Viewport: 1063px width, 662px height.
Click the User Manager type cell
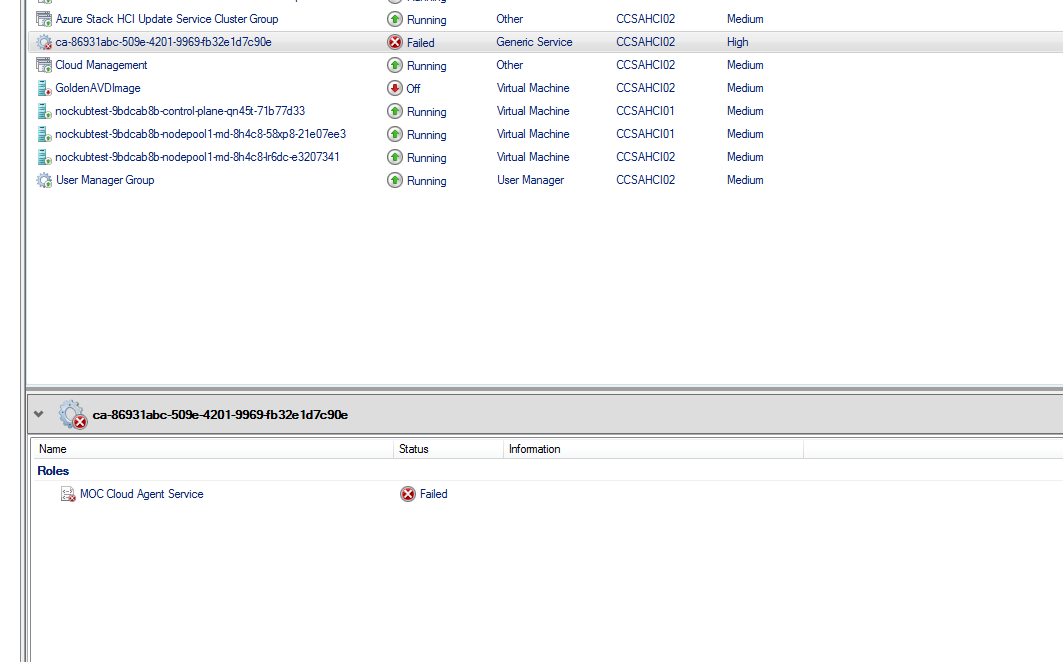coord(530,180)
